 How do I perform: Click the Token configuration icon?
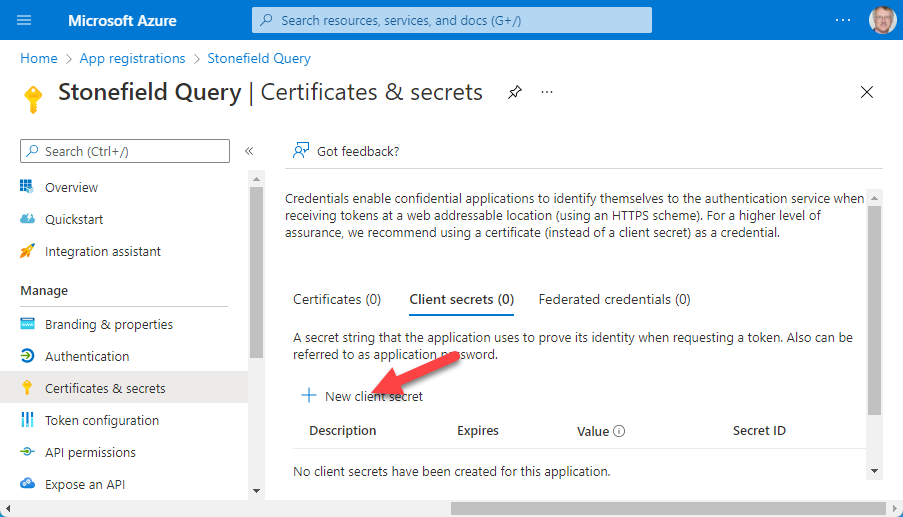[28, 420]
